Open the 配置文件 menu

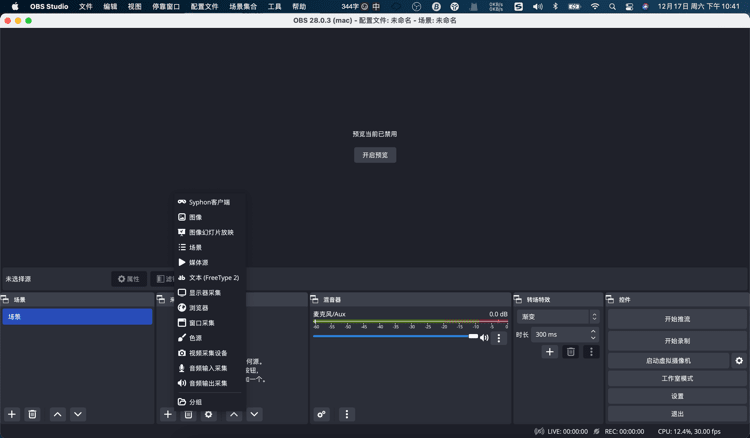click(x=204, y=7)
